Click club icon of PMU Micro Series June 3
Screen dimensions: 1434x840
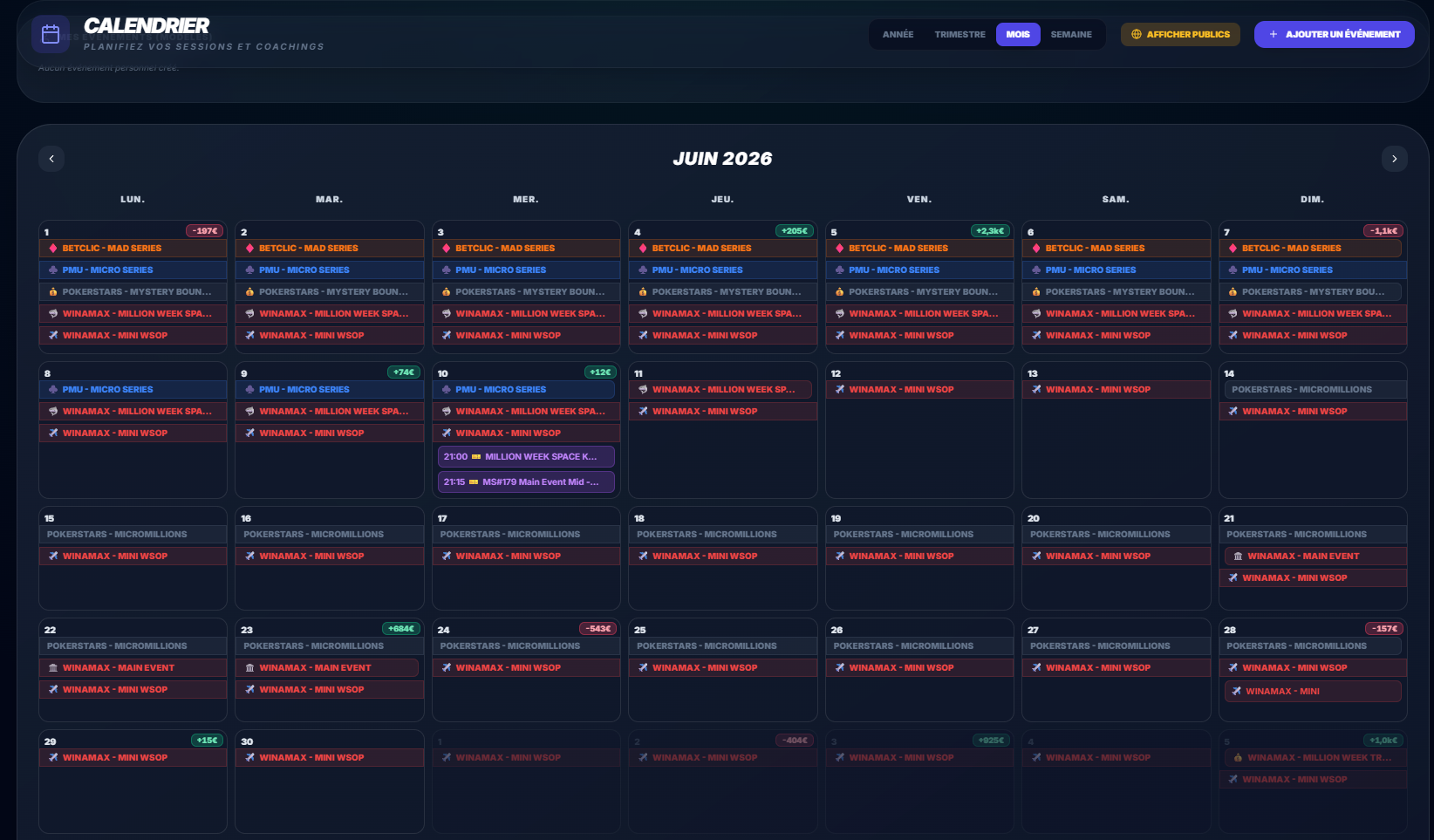click(x=447, y=270)
